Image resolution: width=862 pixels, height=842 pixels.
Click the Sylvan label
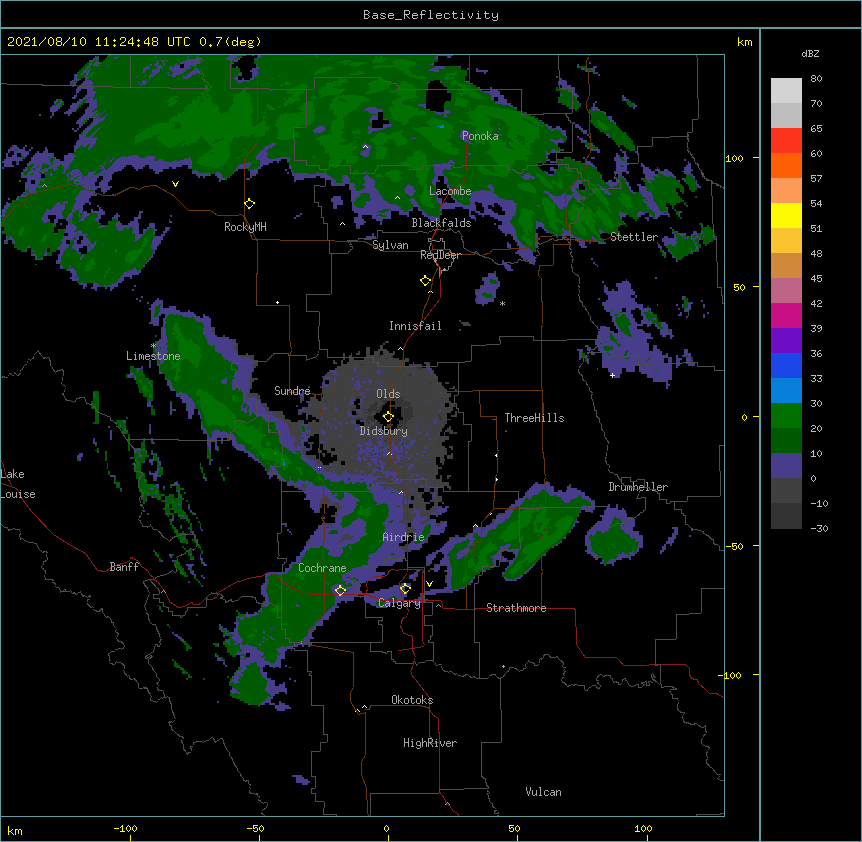[390, 245]
